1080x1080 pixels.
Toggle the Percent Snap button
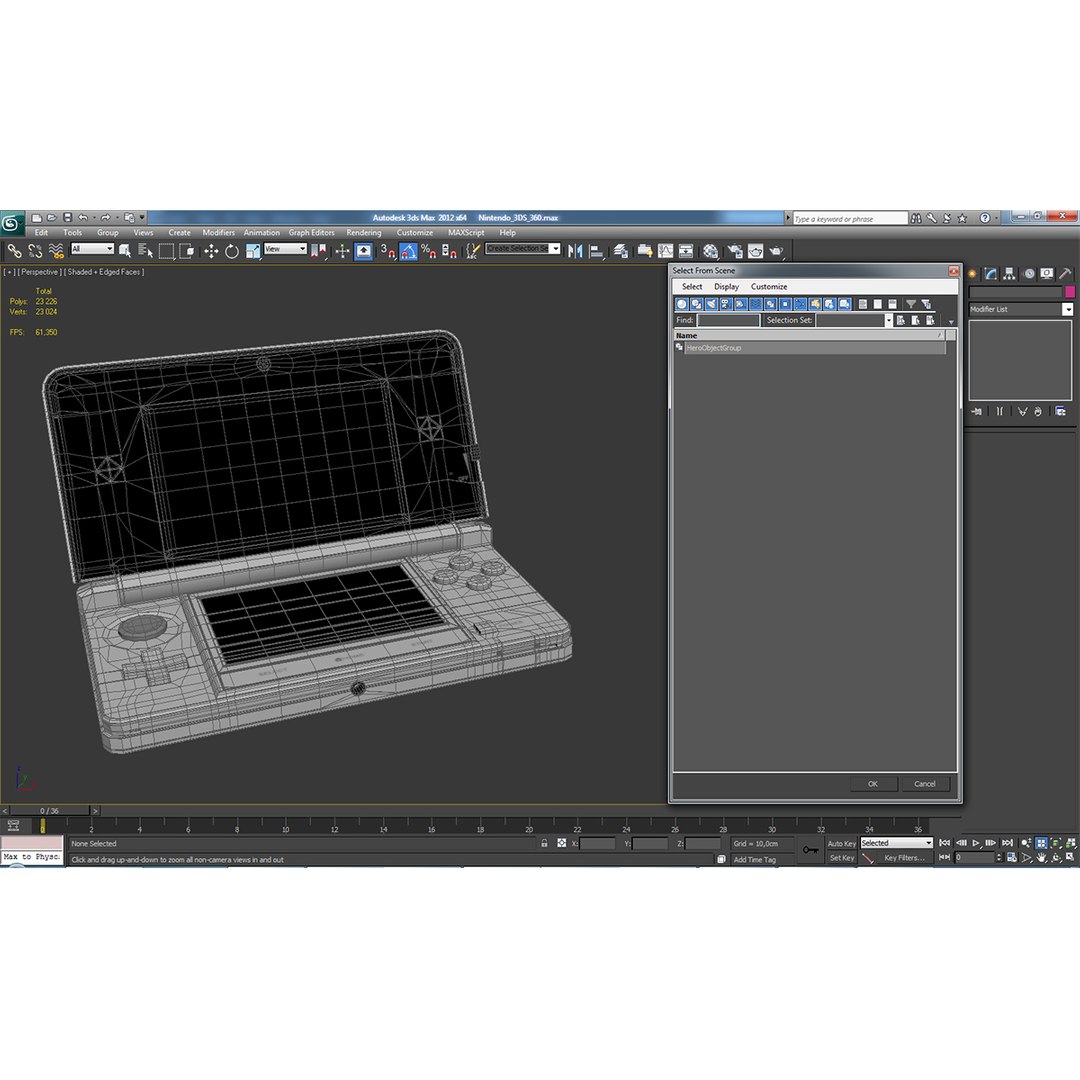[428, 251]
